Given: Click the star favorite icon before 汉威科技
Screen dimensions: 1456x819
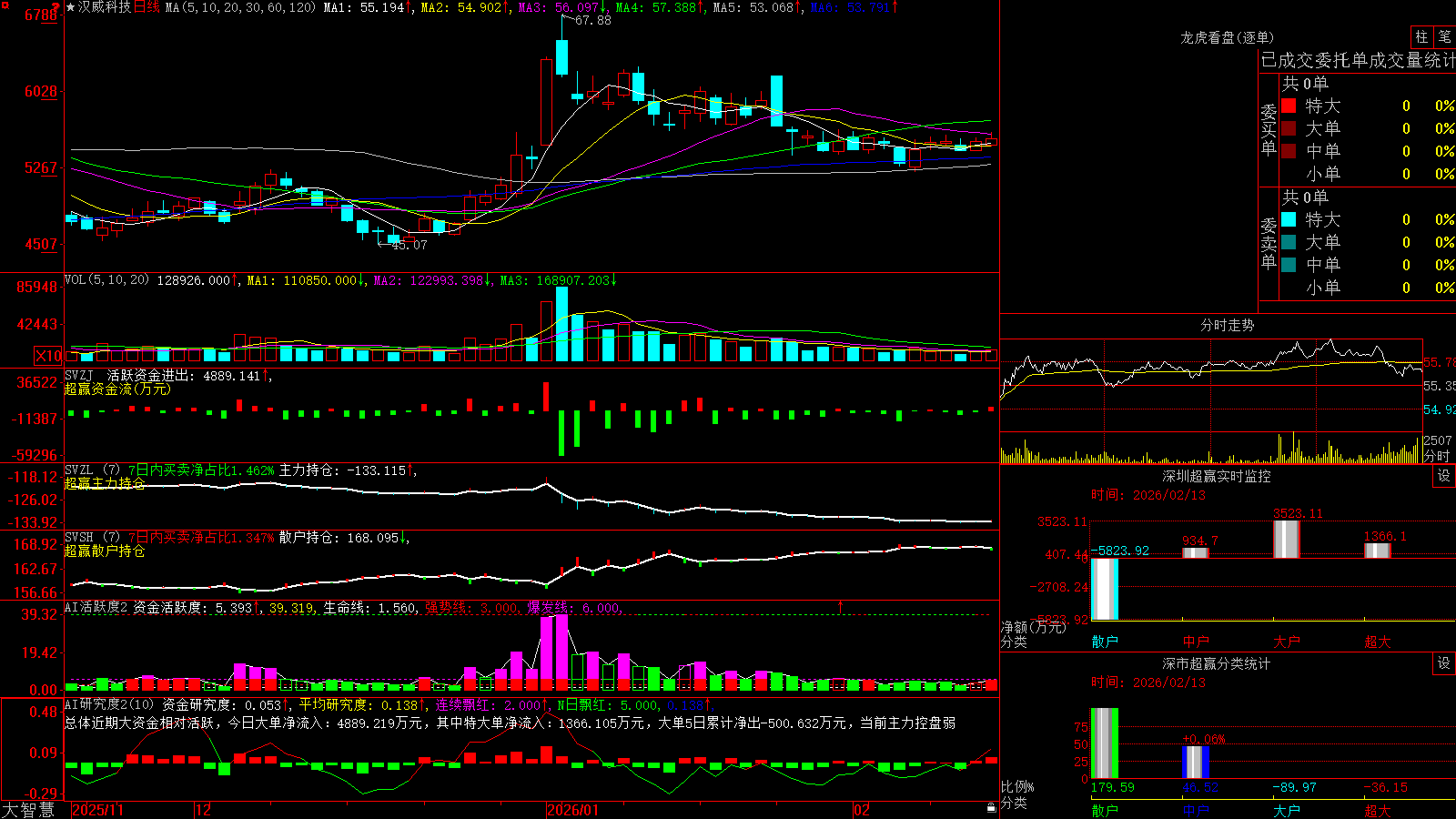Looking at the screenshot, I should point(71,7).
